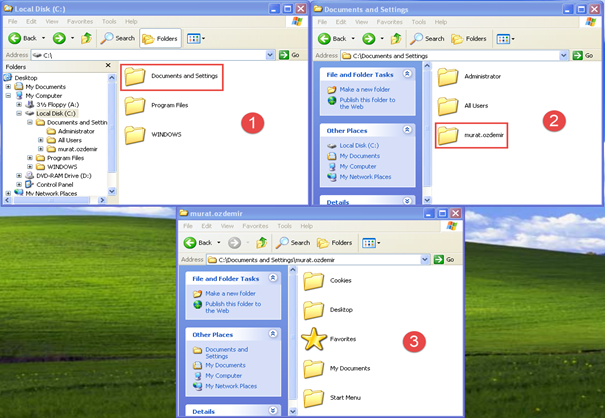Select murat.ozdemir folder in Documents and Settings window

(x=471, y=135)
